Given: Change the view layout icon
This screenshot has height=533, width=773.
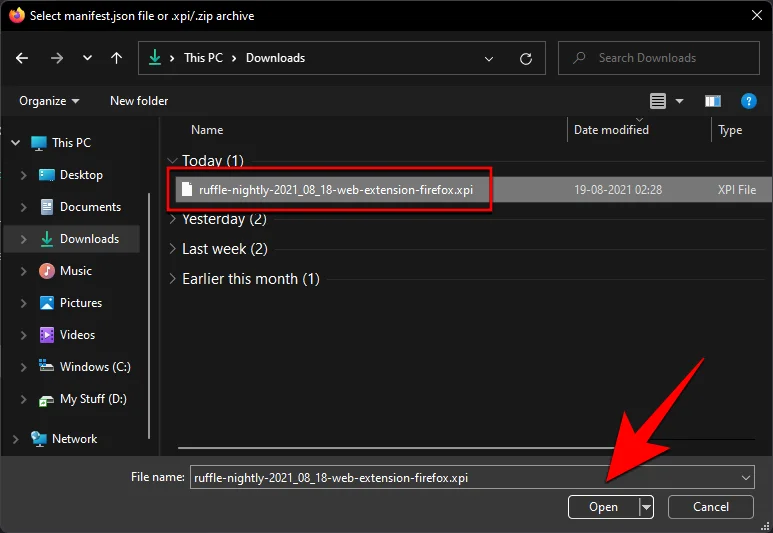Looking at the screenshot, I should [x=658, y=101].
